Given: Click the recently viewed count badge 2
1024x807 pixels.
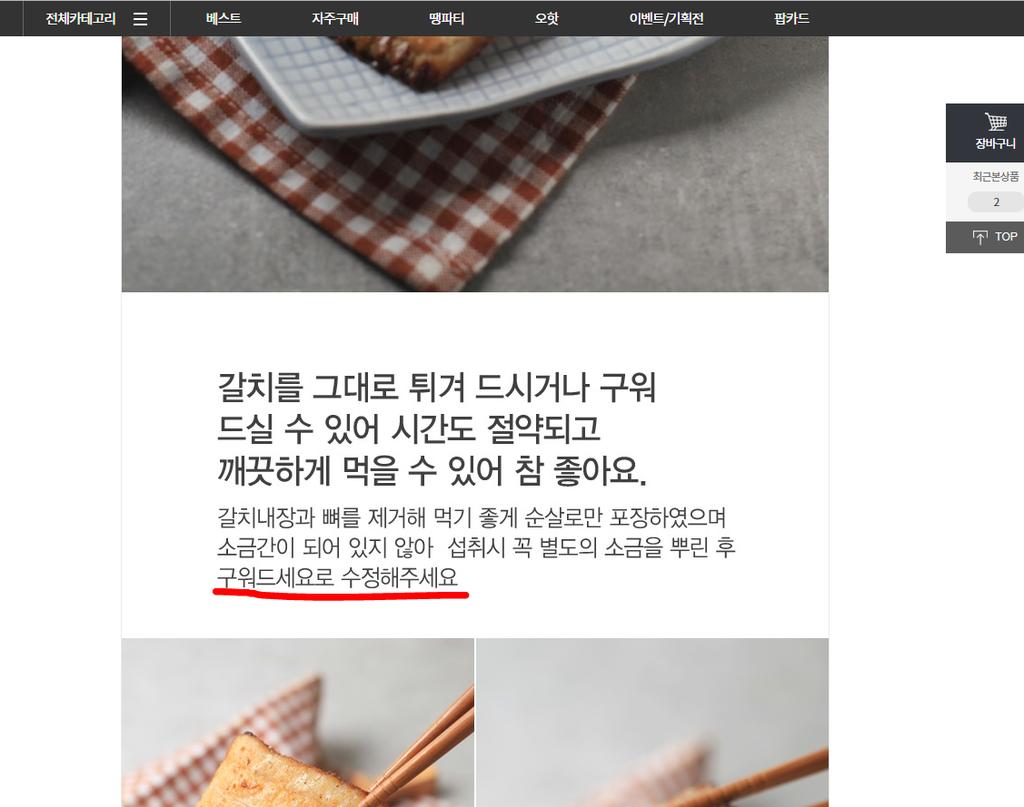Looking at the screenshot, I should pos(996,202).
